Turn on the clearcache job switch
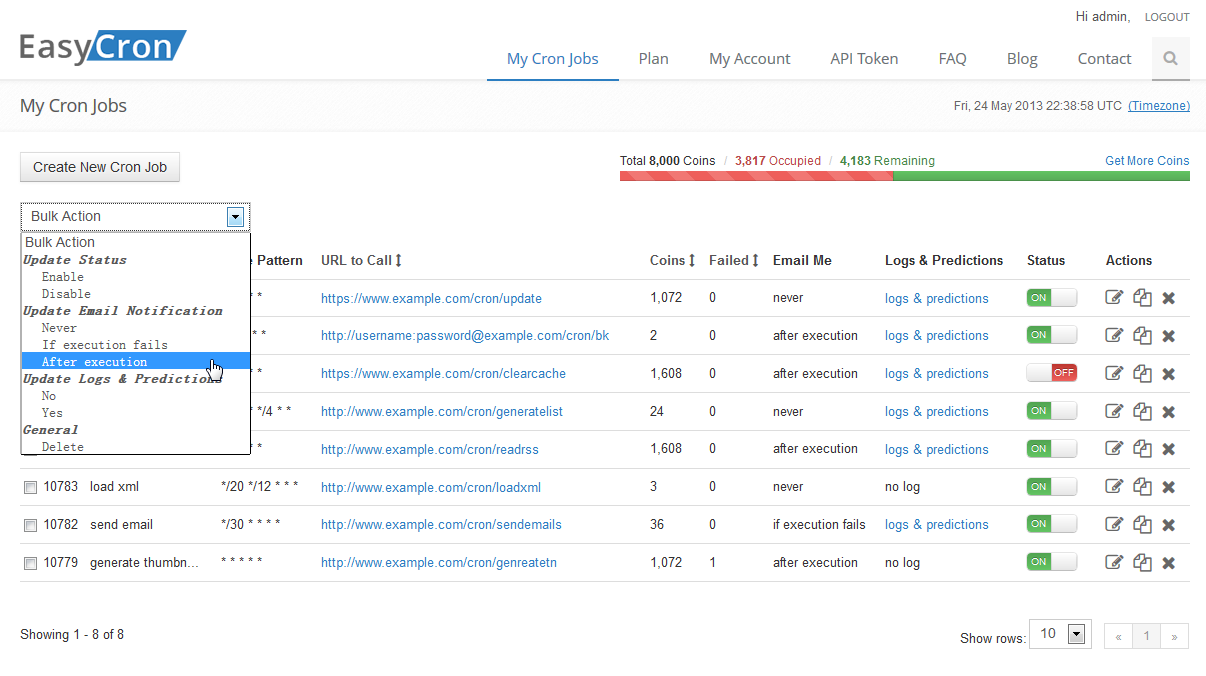This screenshot has height=676, width=1206. pyautogui.click(x=1052, y=373)
